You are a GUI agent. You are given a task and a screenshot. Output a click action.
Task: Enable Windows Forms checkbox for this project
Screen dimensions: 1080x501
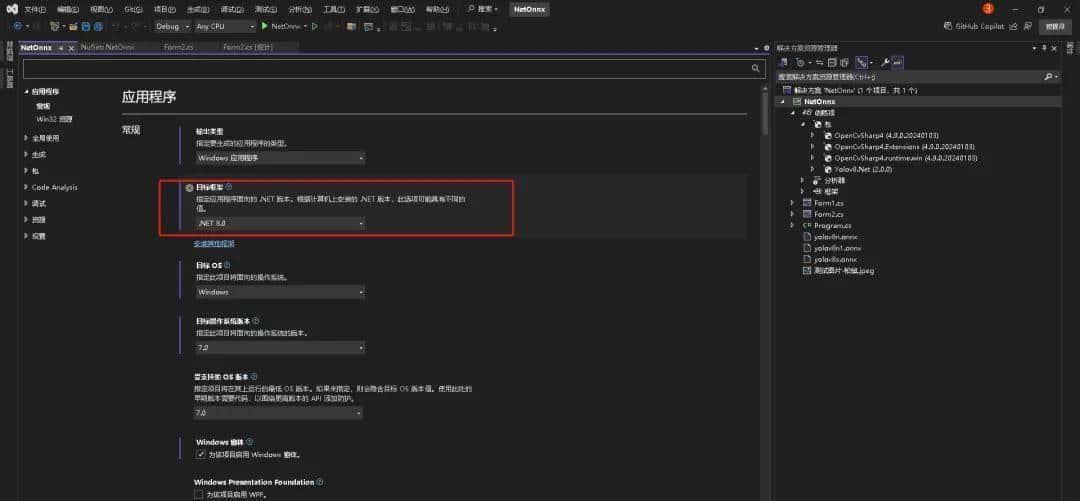coord(200,455)
